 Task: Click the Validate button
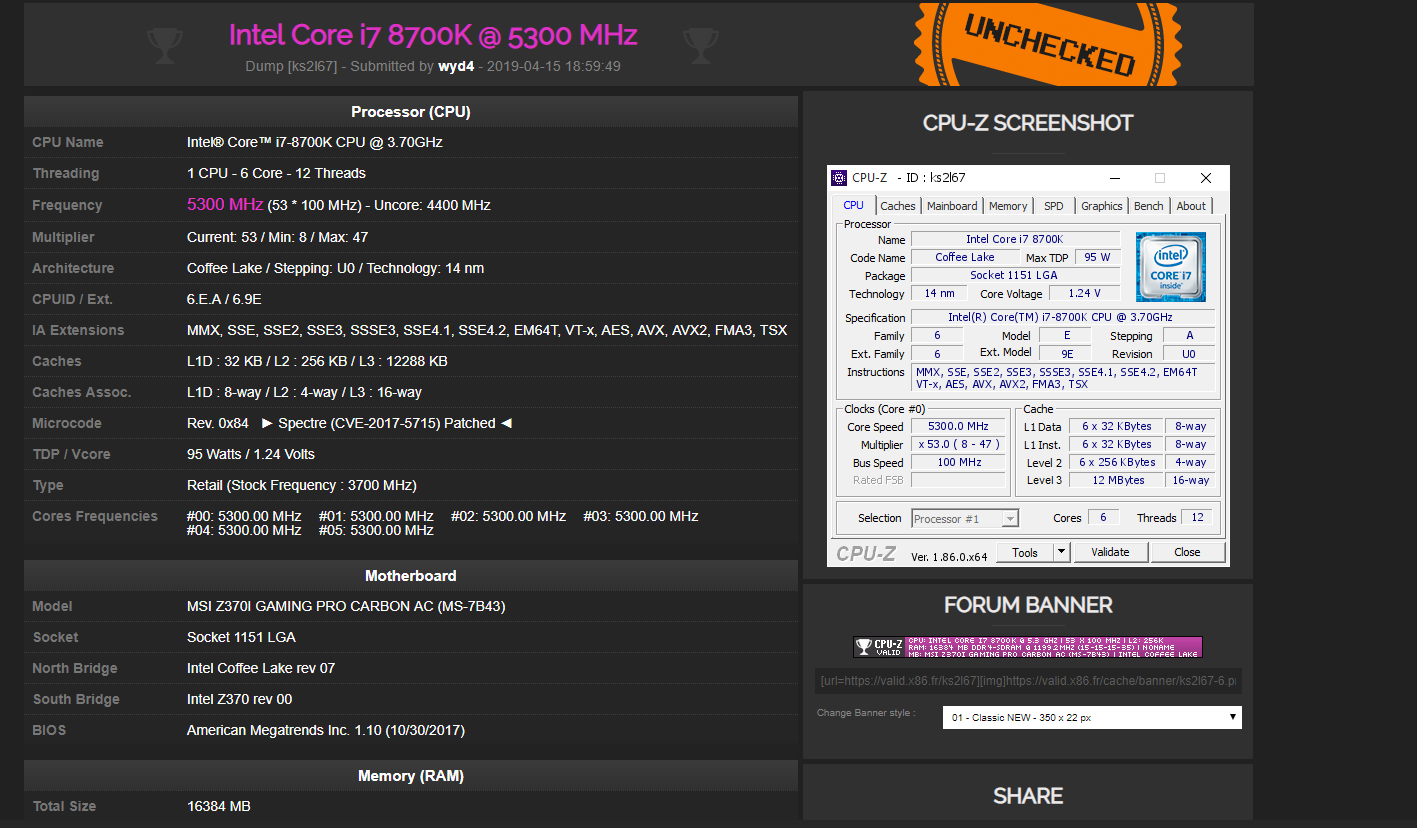click(1110, 552)
